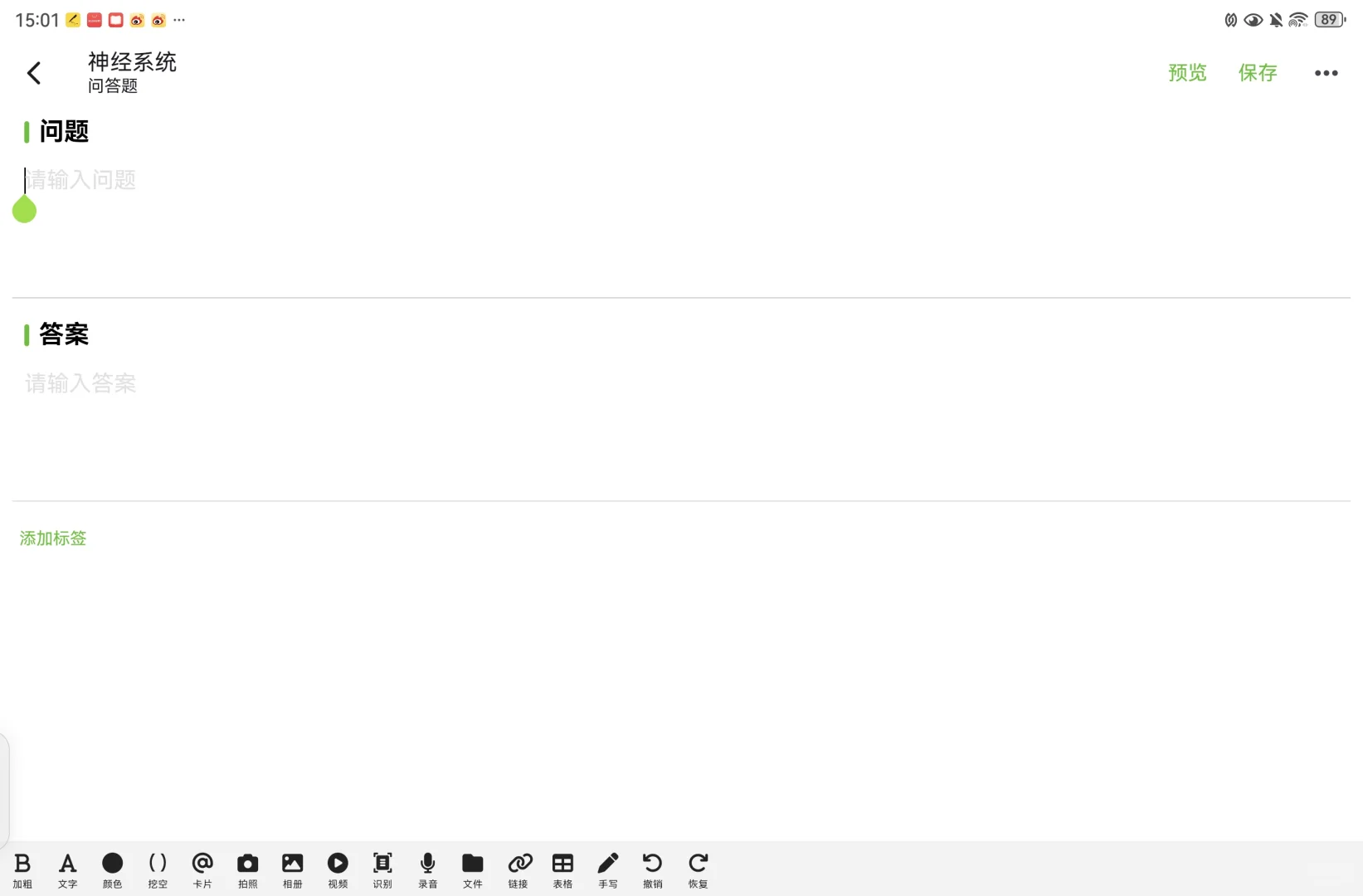Screen dimensions: 1363x896
Task: Open text recognition (识别) tool
Action: 382,870
